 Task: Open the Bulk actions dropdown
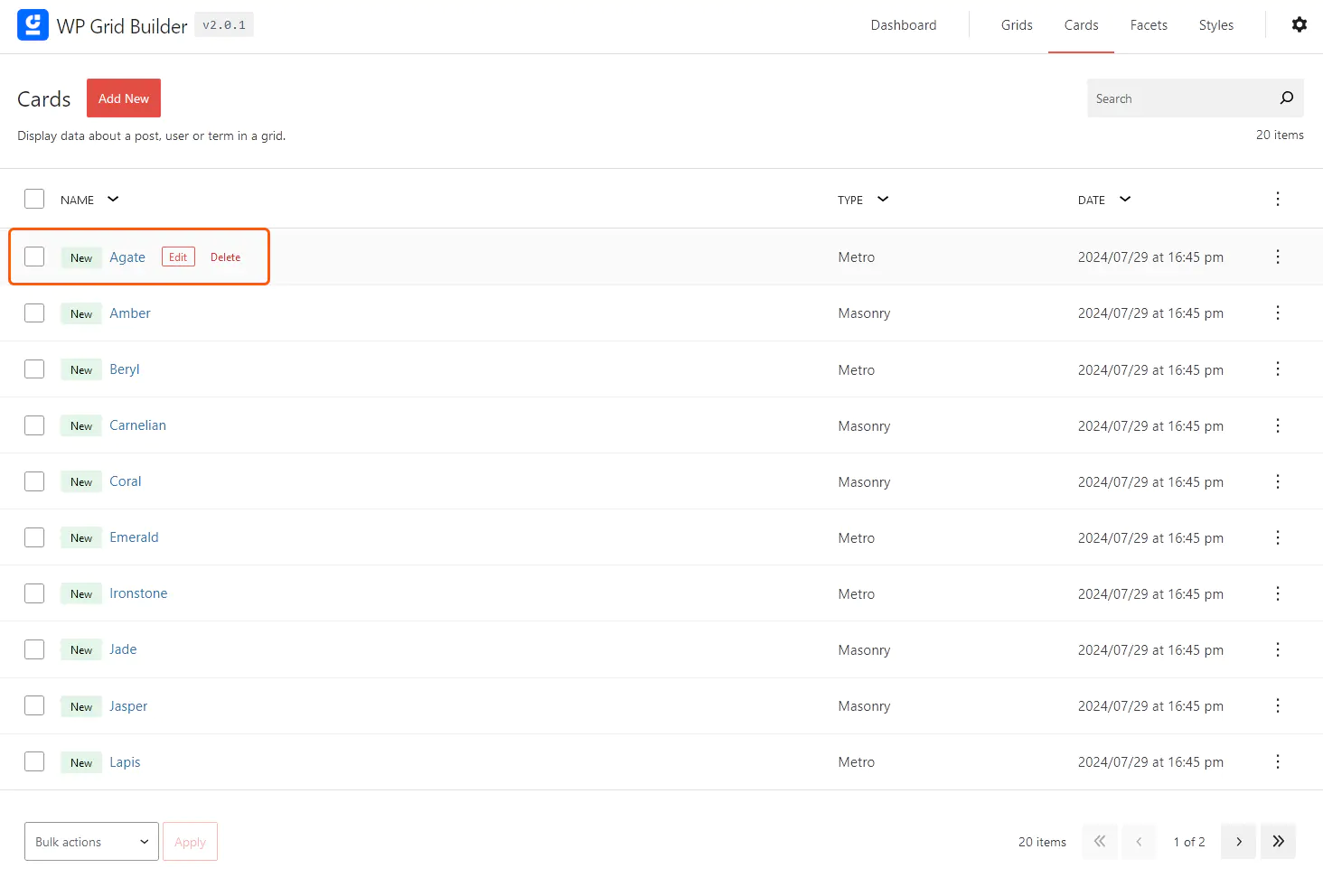click(90, 841)
